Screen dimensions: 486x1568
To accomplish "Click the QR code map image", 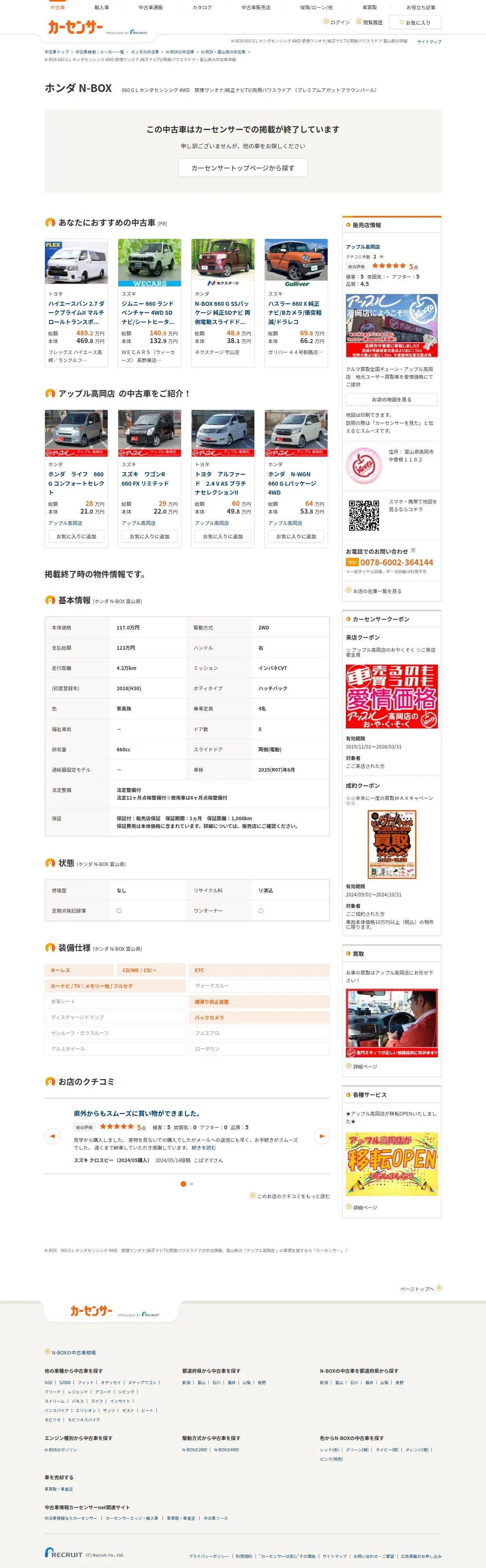I will coord(364,515).
